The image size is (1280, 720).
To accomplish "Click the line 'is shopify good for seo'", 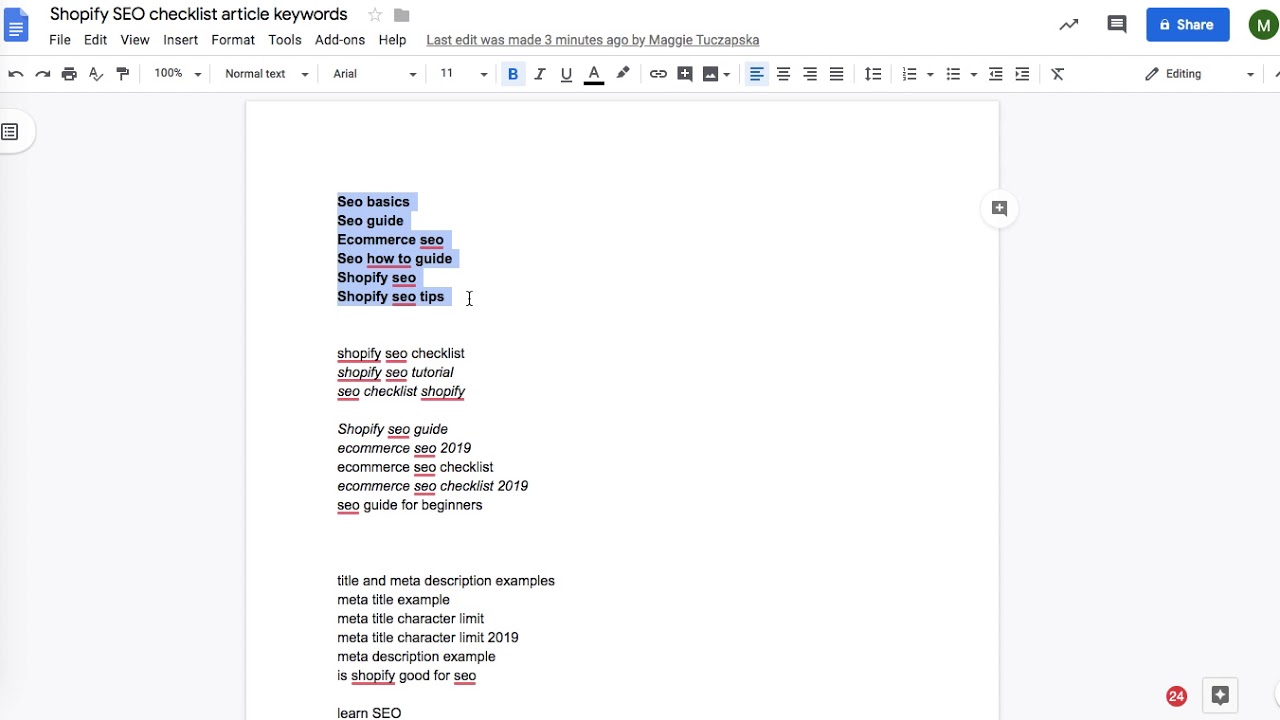I will point(406,676).
